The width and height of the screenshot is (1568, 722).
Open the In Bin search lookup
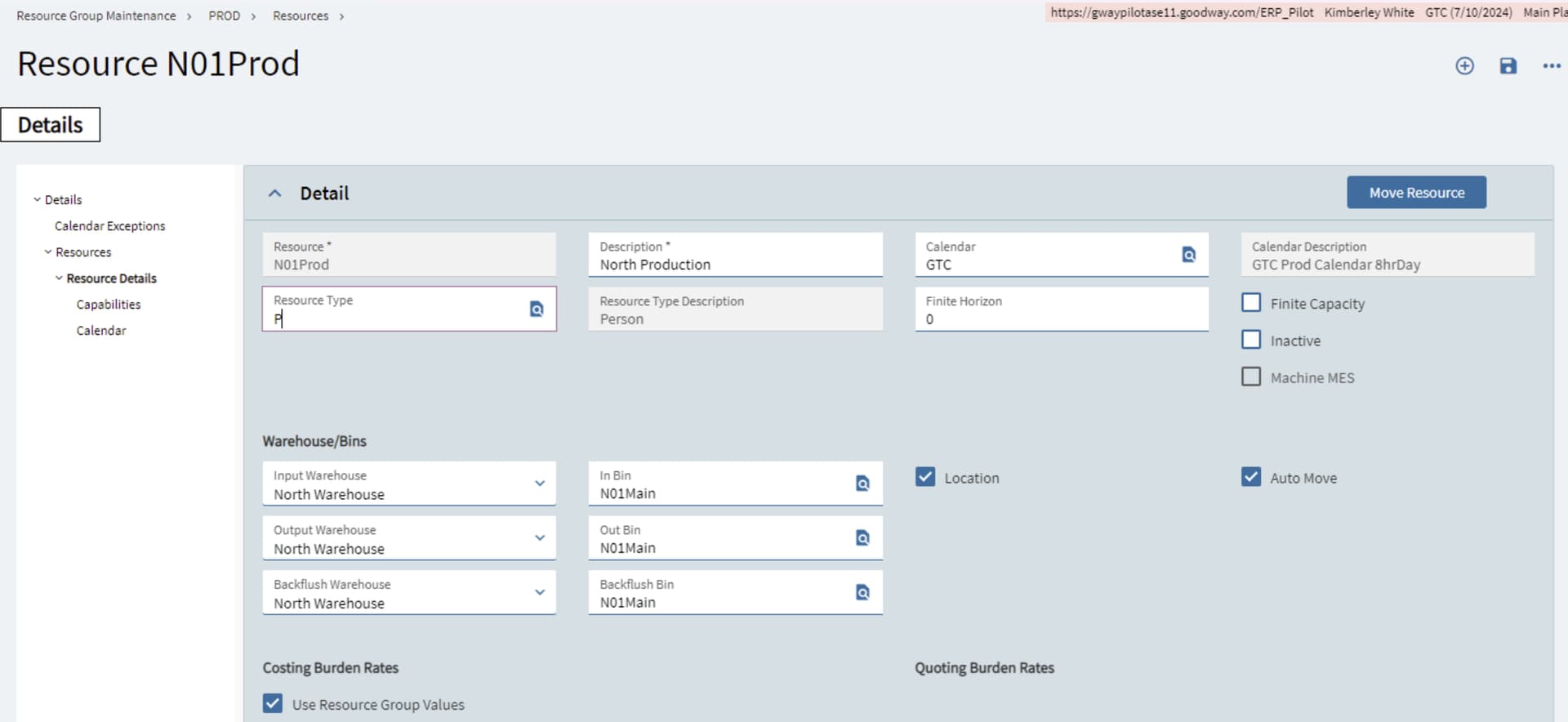point(862,484)
